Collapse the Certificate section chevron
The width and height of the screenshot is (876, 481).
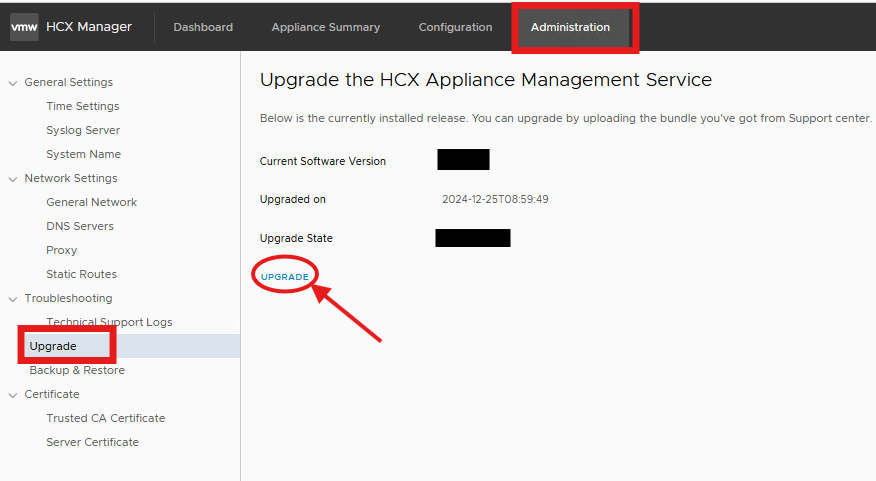click(x=13, y=394)
